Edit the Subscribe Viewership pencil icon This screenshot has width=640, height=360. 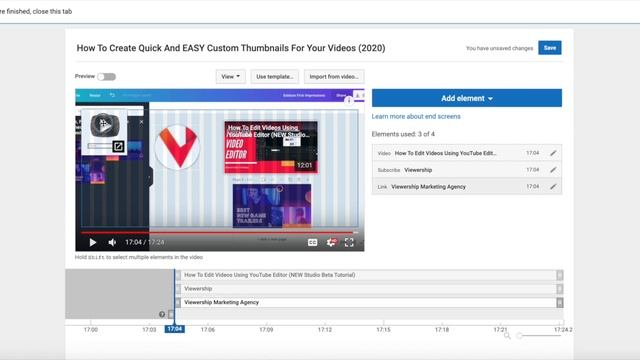point(553,170)
